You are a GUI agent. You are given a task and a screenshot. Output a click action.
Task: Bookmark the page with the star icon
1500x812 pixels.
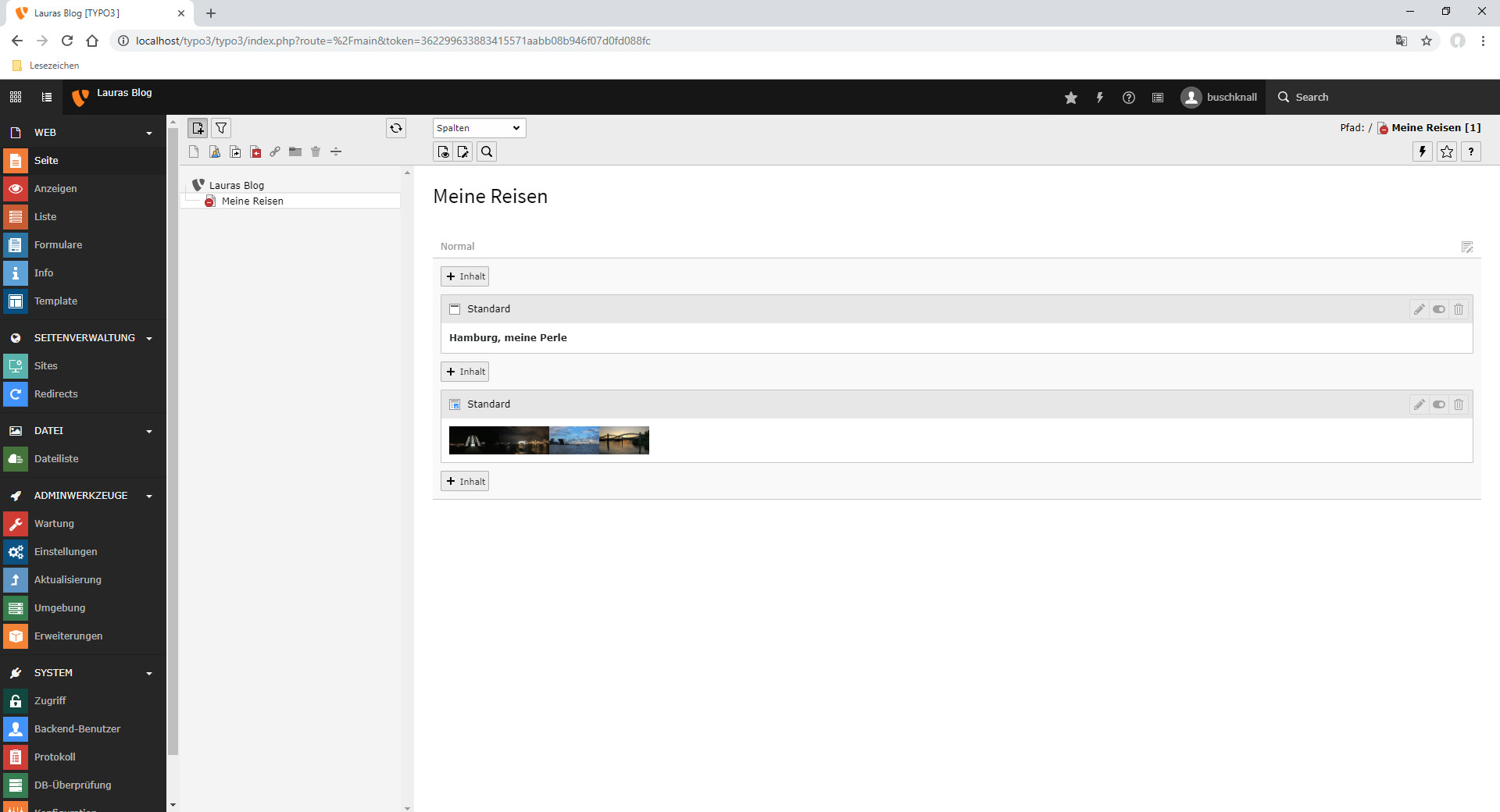point(1446,151)
